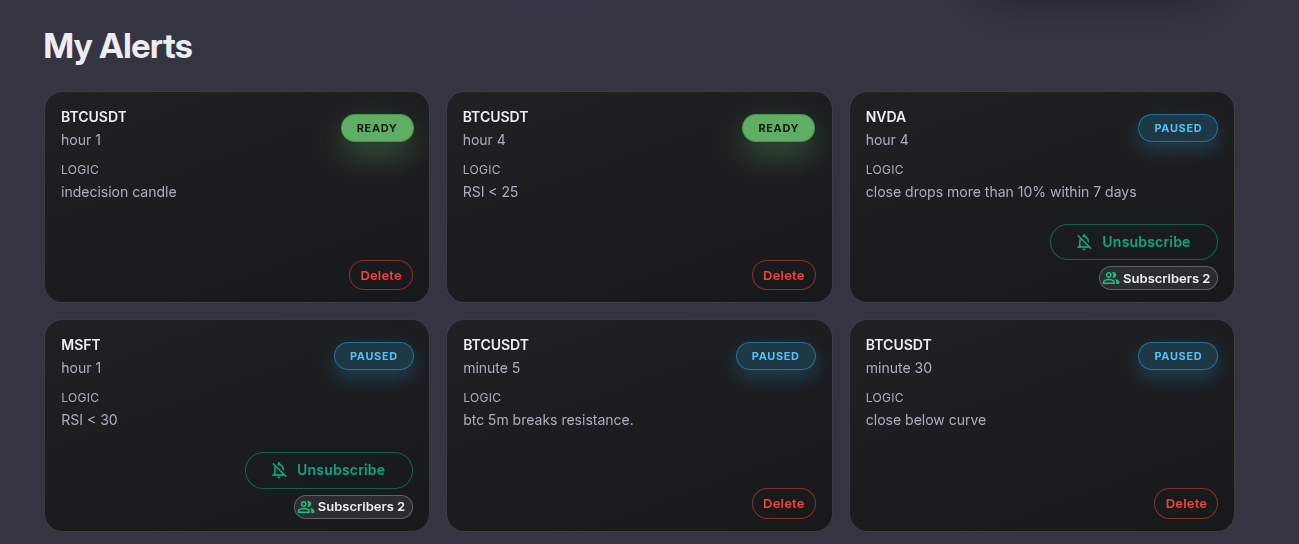
Task: Click the My Alerts heading
Action: (118, 46)
